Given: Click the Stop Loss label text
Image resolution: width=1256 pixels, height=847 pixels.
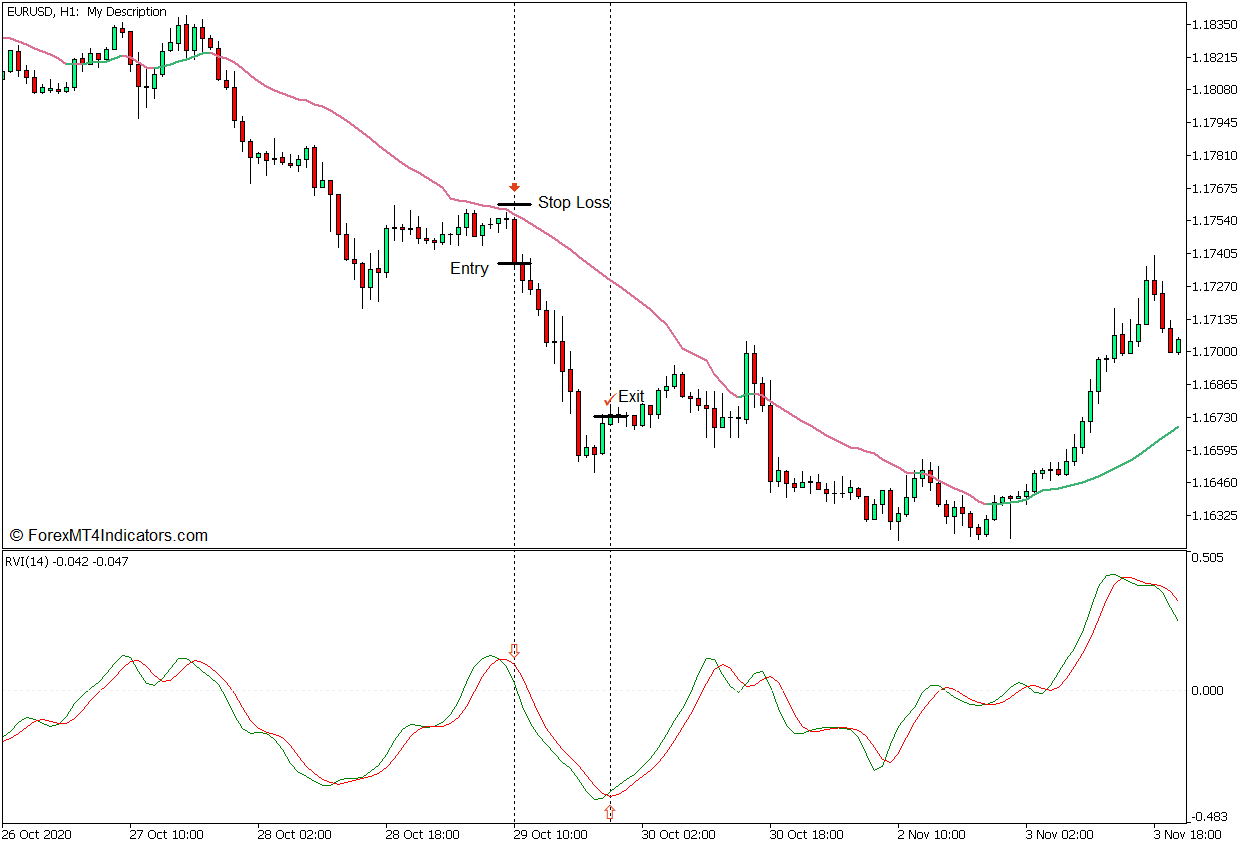Looking at the screenshot, I should (x=574, y=202).
